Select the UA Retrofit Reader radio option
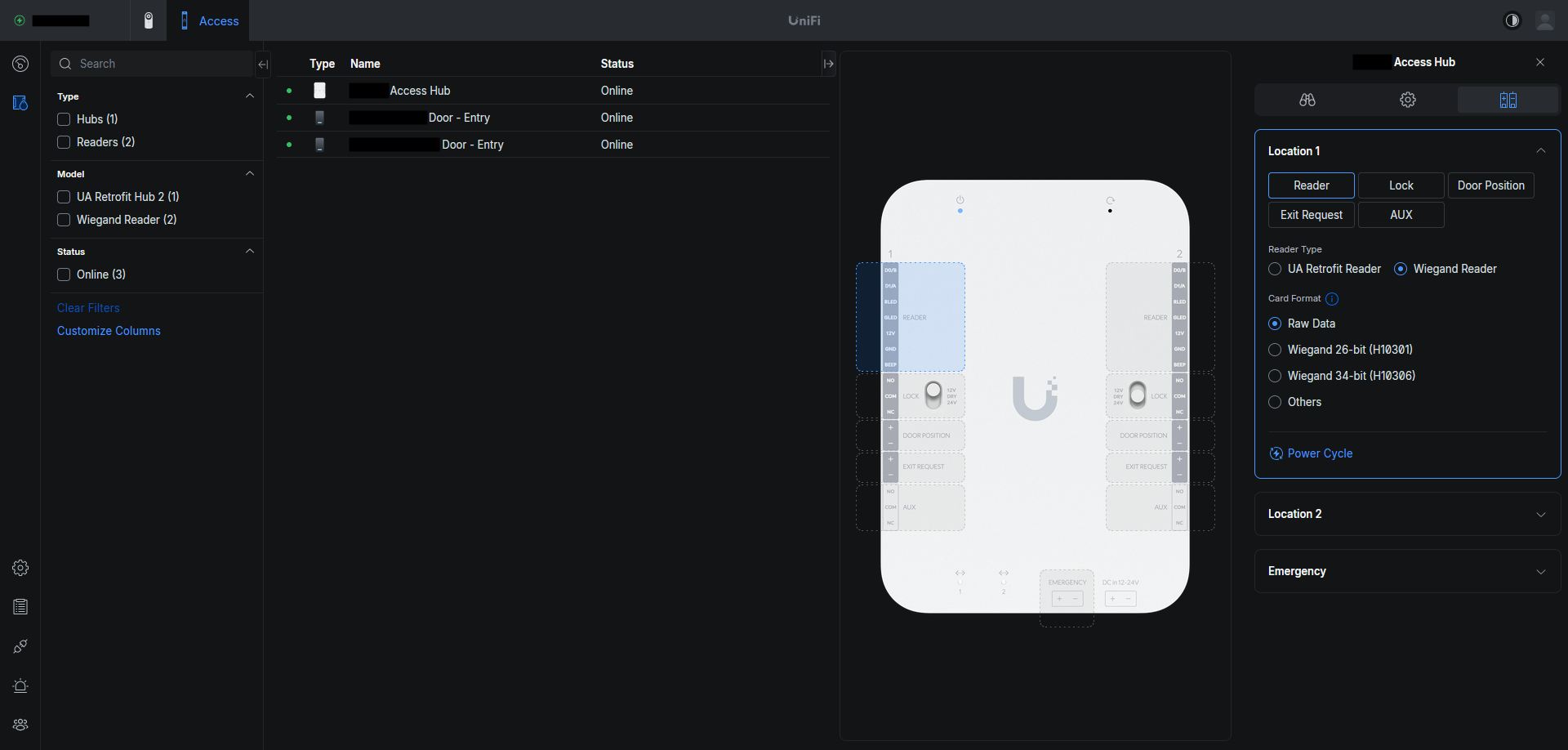 pos(1275,269)
